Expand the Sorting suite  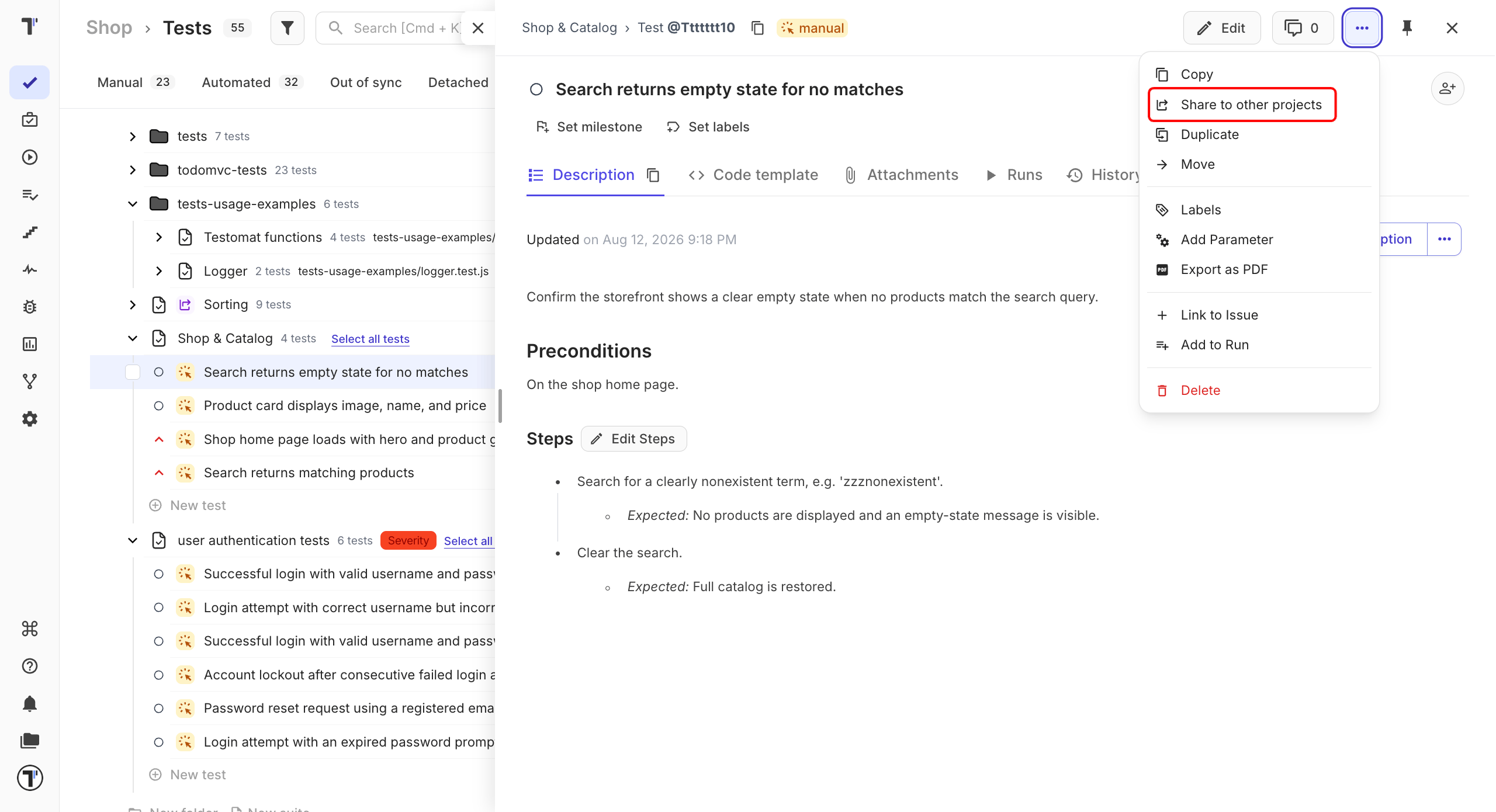[x=133, y=304]
